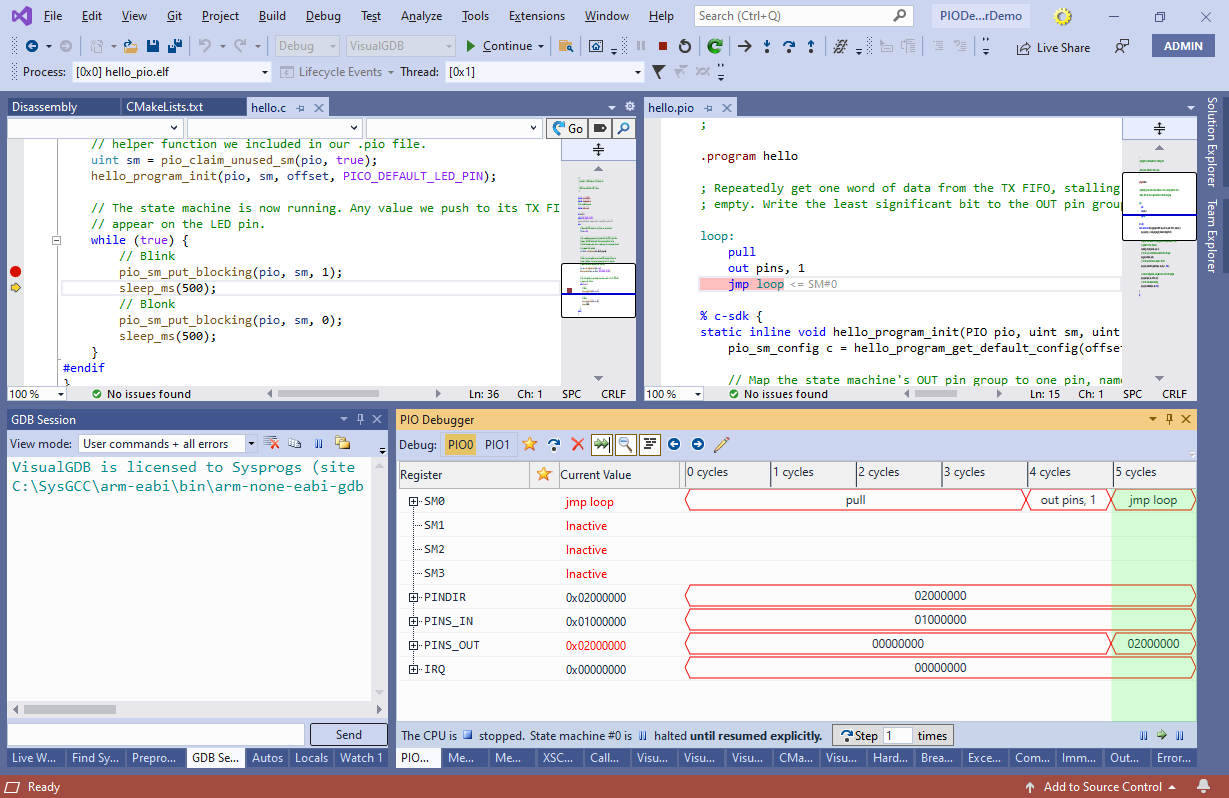Collapse the while (true) code block
This screenshot has height=798, width=1229.
click(56, 240)
